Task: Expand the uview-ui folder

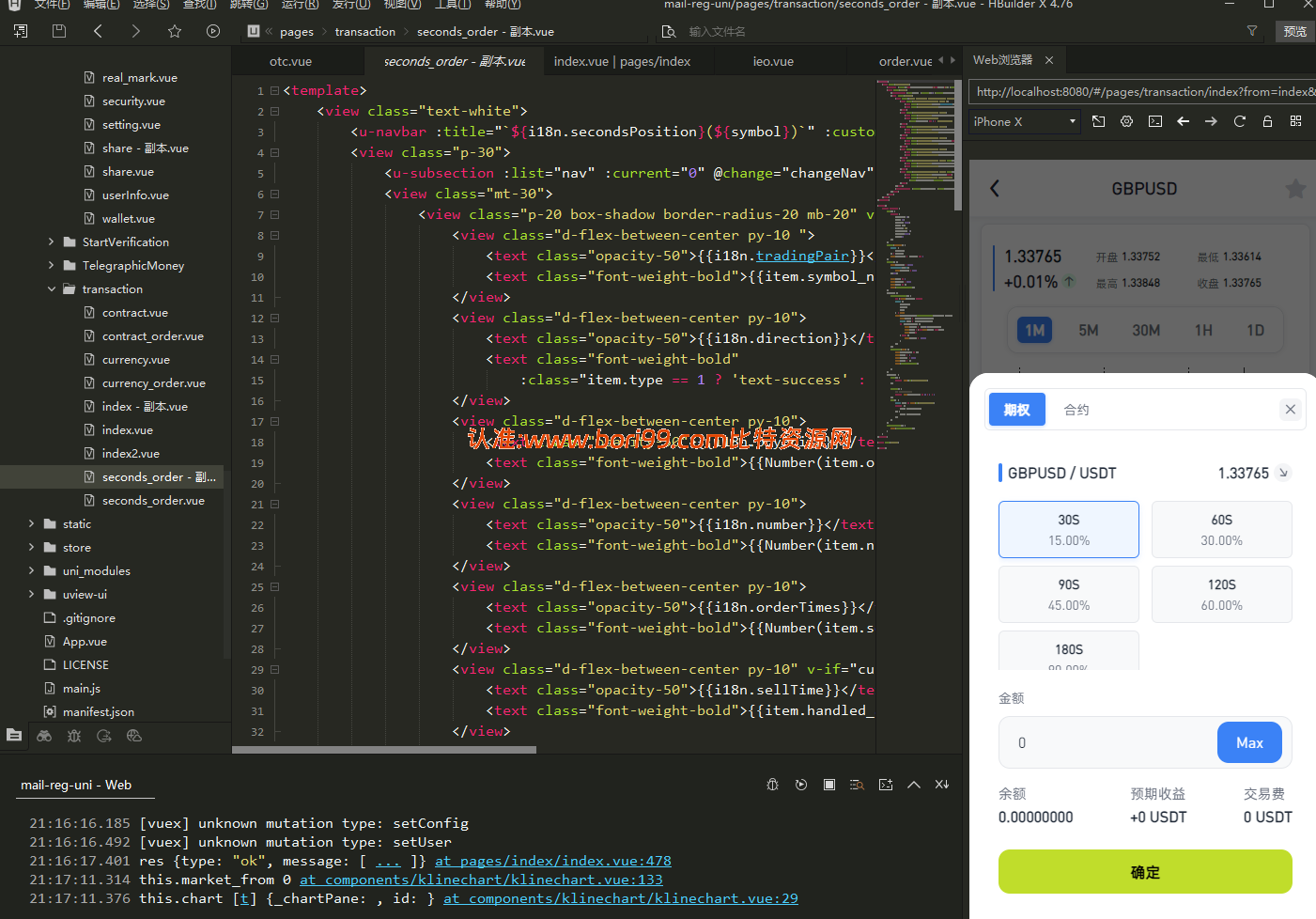Action: (31, 595)
